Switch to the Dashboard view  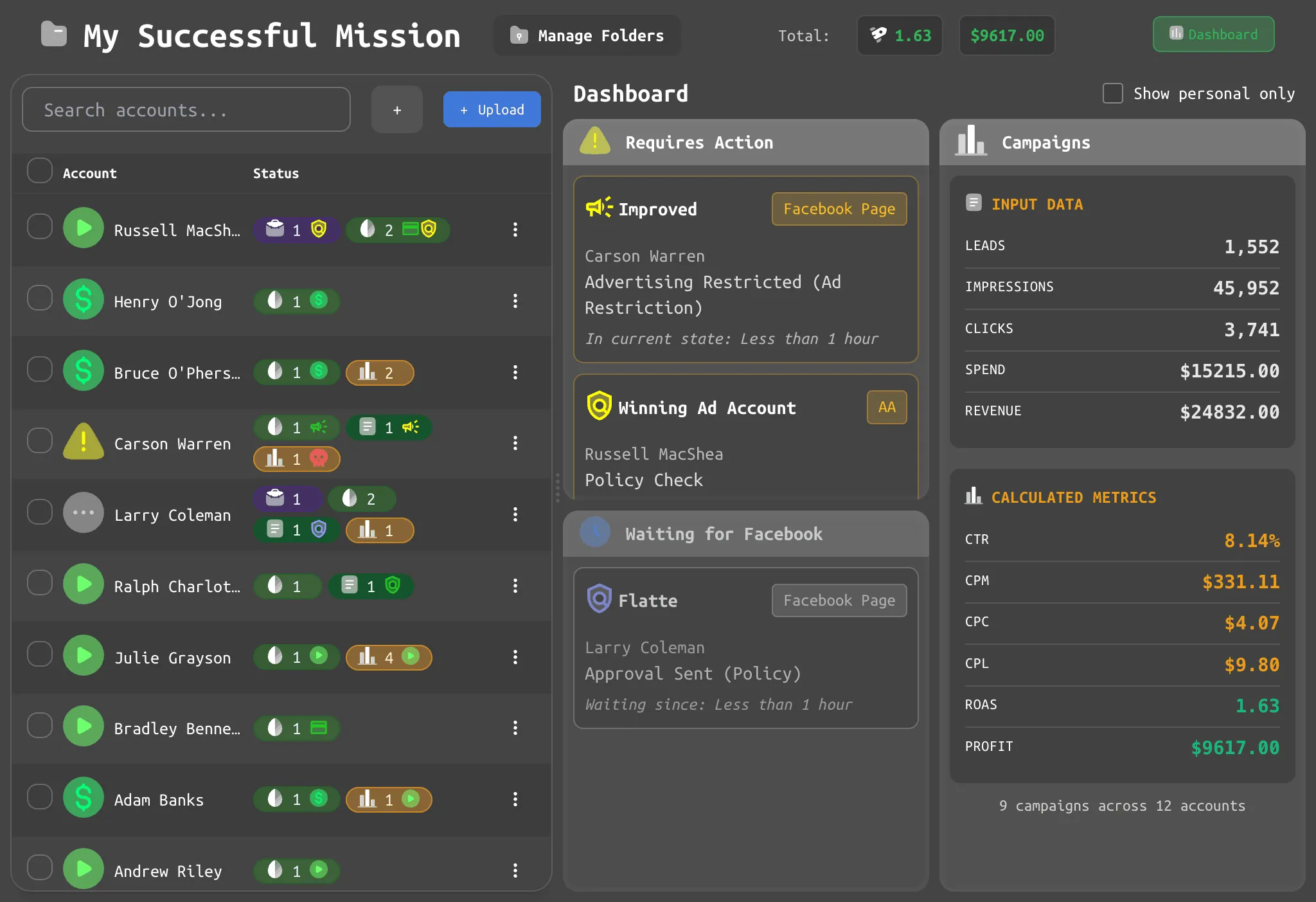[1213, 35]
